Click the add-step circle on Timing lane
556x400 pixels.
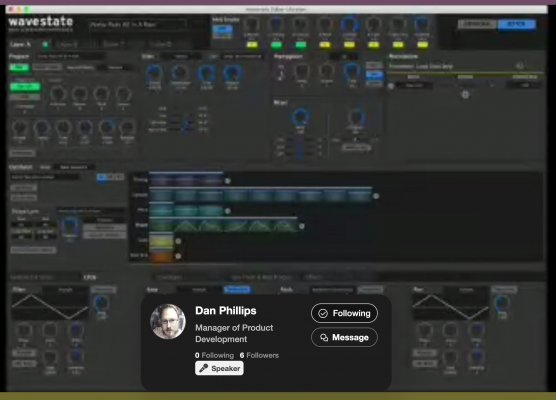point(228,181)
